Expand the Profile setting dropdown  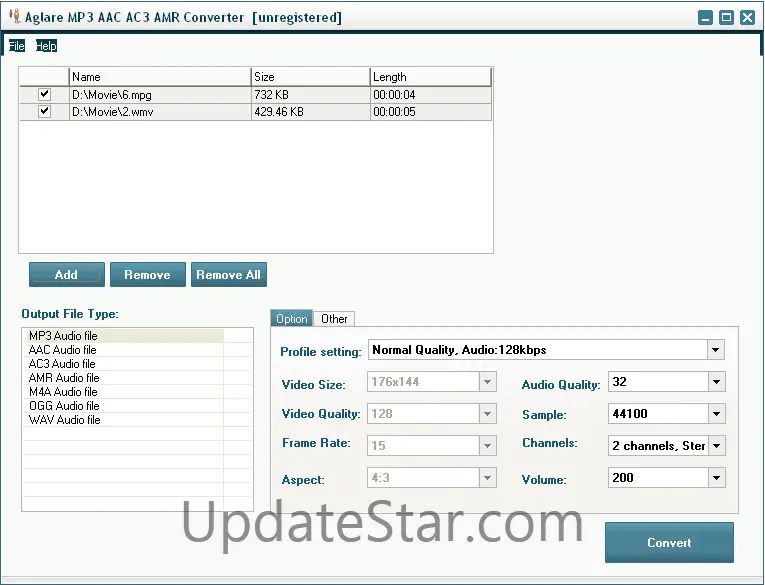(715, 350)
